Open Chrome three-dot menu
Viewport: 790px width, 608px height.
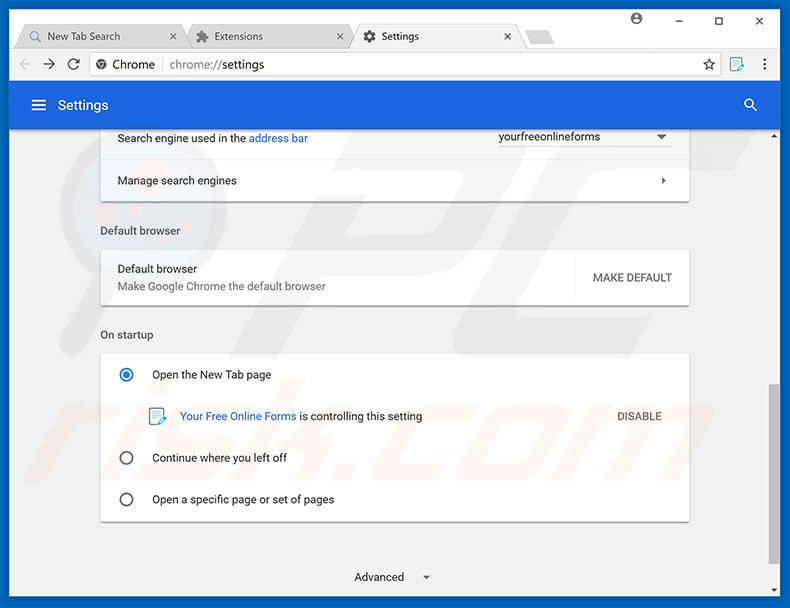click(764, 64)
